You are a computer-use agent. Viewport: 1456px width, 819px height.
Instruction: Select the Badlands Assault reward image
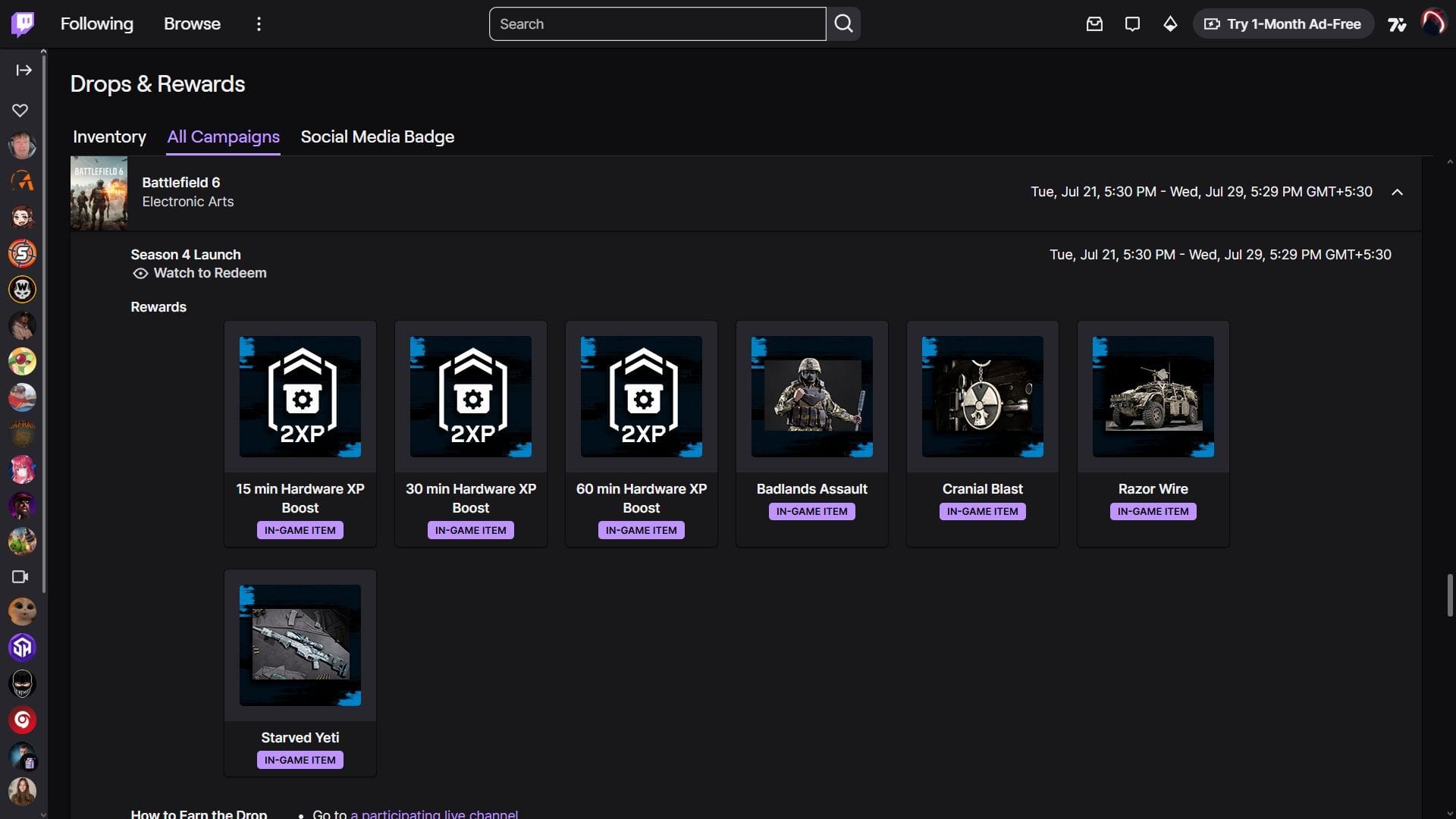(812, 397)
